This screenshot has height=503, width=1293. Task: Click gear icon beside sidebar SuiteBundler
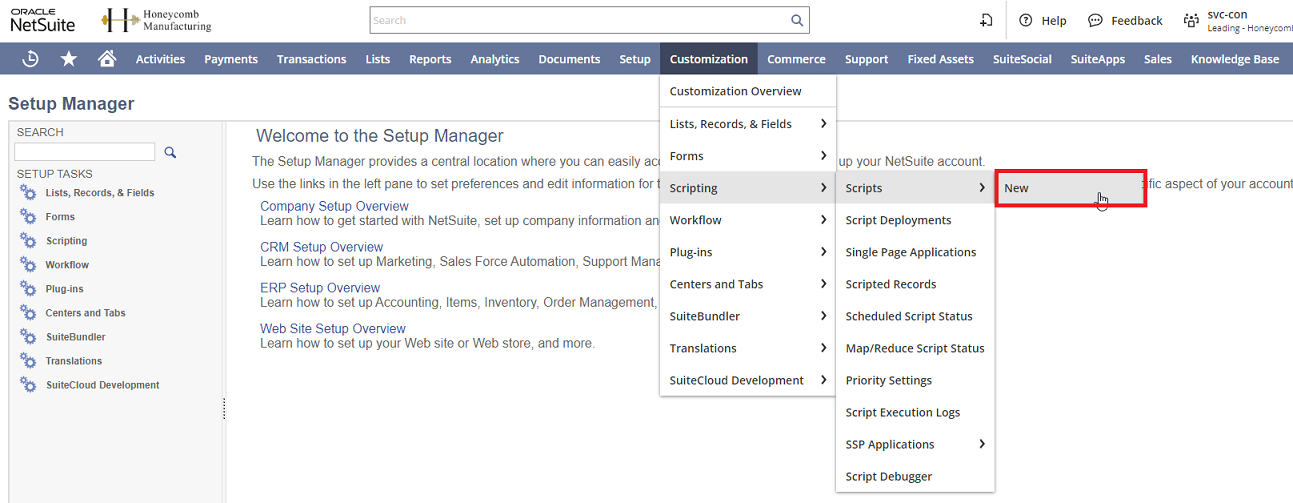click(28, 337)
